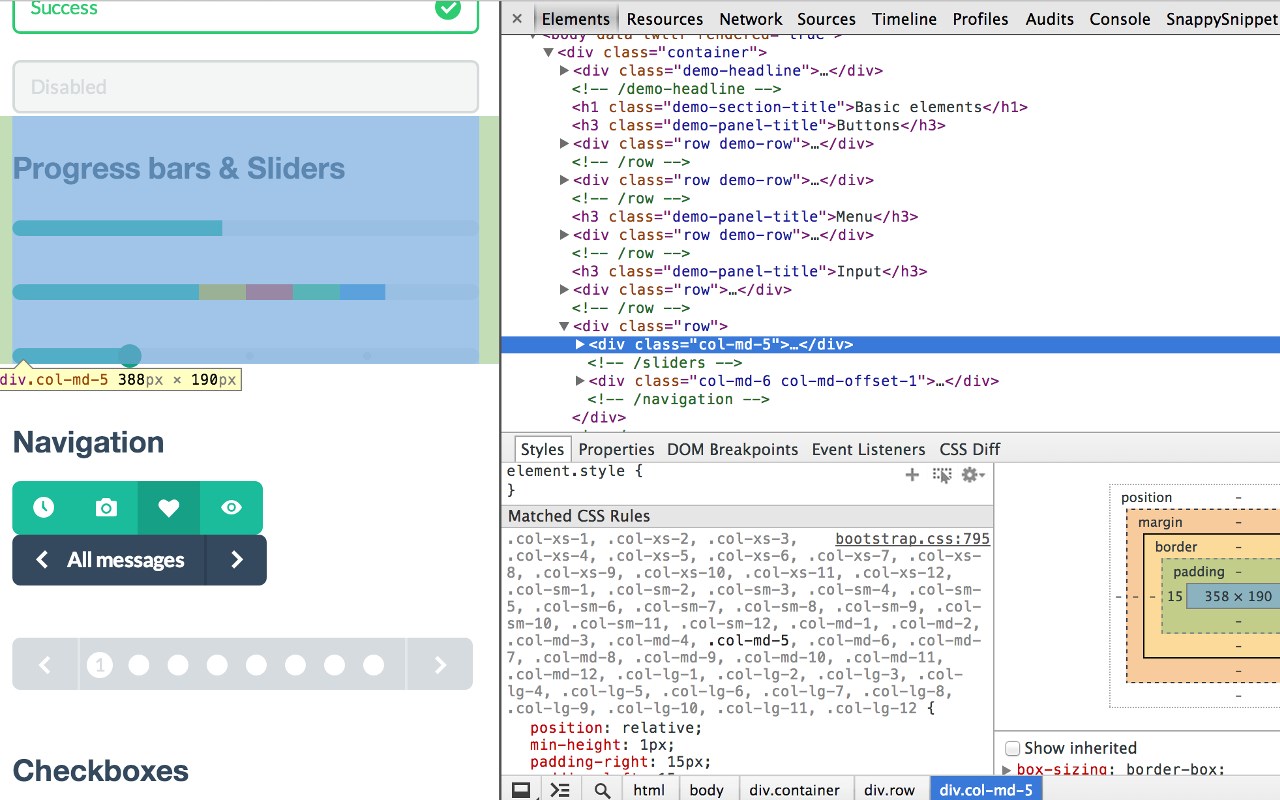Open the Resources tab
1280x800 pixels.
click(x=665, y=18)
